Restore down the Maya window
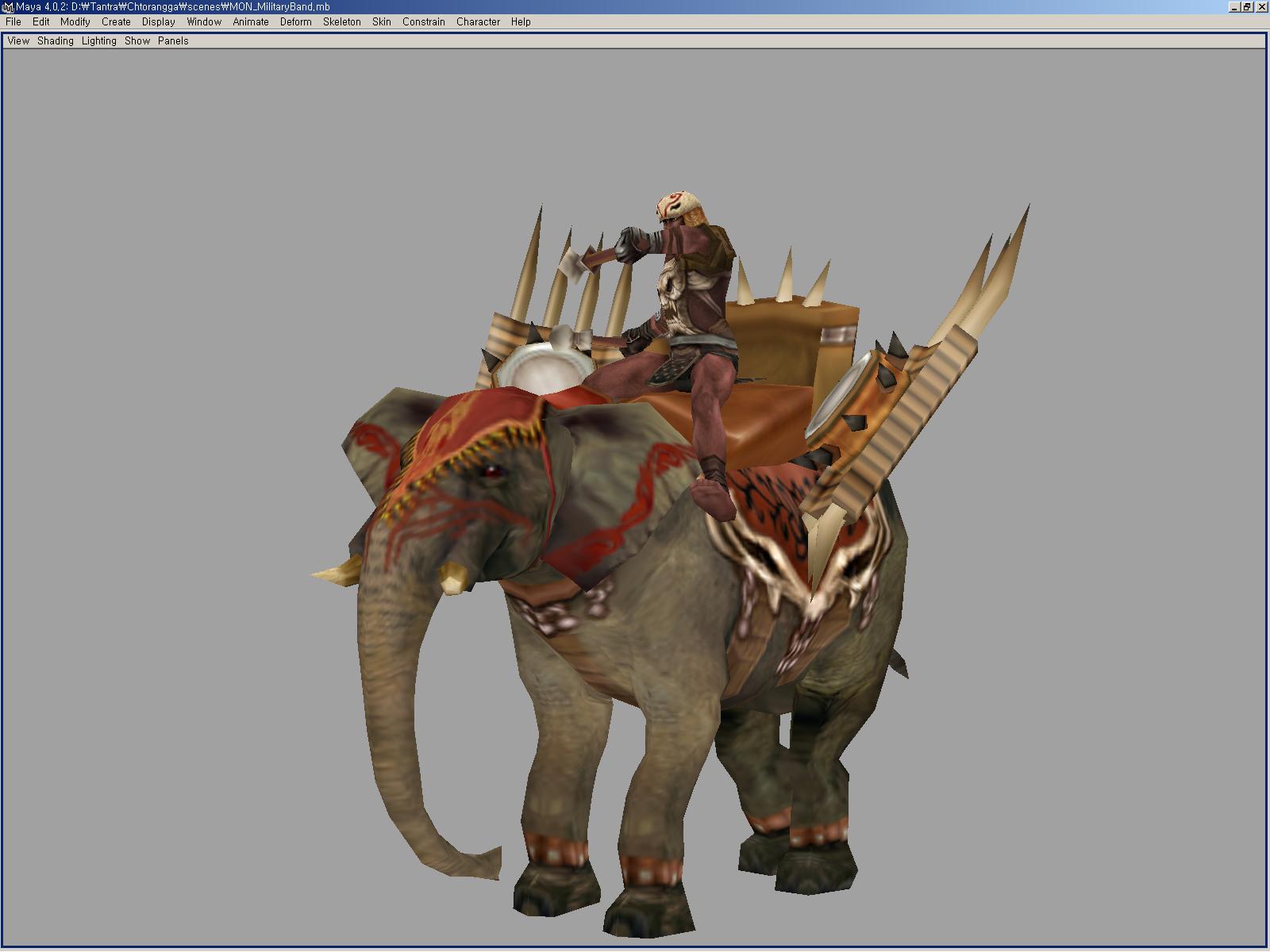Screen dimensions: 1270x952 [1248, 7]
